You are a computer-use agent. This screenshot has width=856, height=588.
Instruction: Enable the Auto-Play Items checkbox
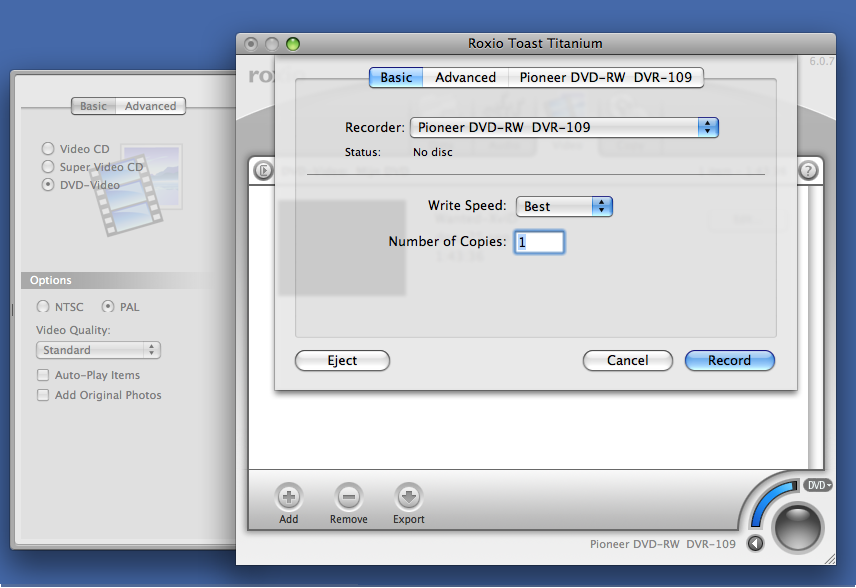(43, 375)
